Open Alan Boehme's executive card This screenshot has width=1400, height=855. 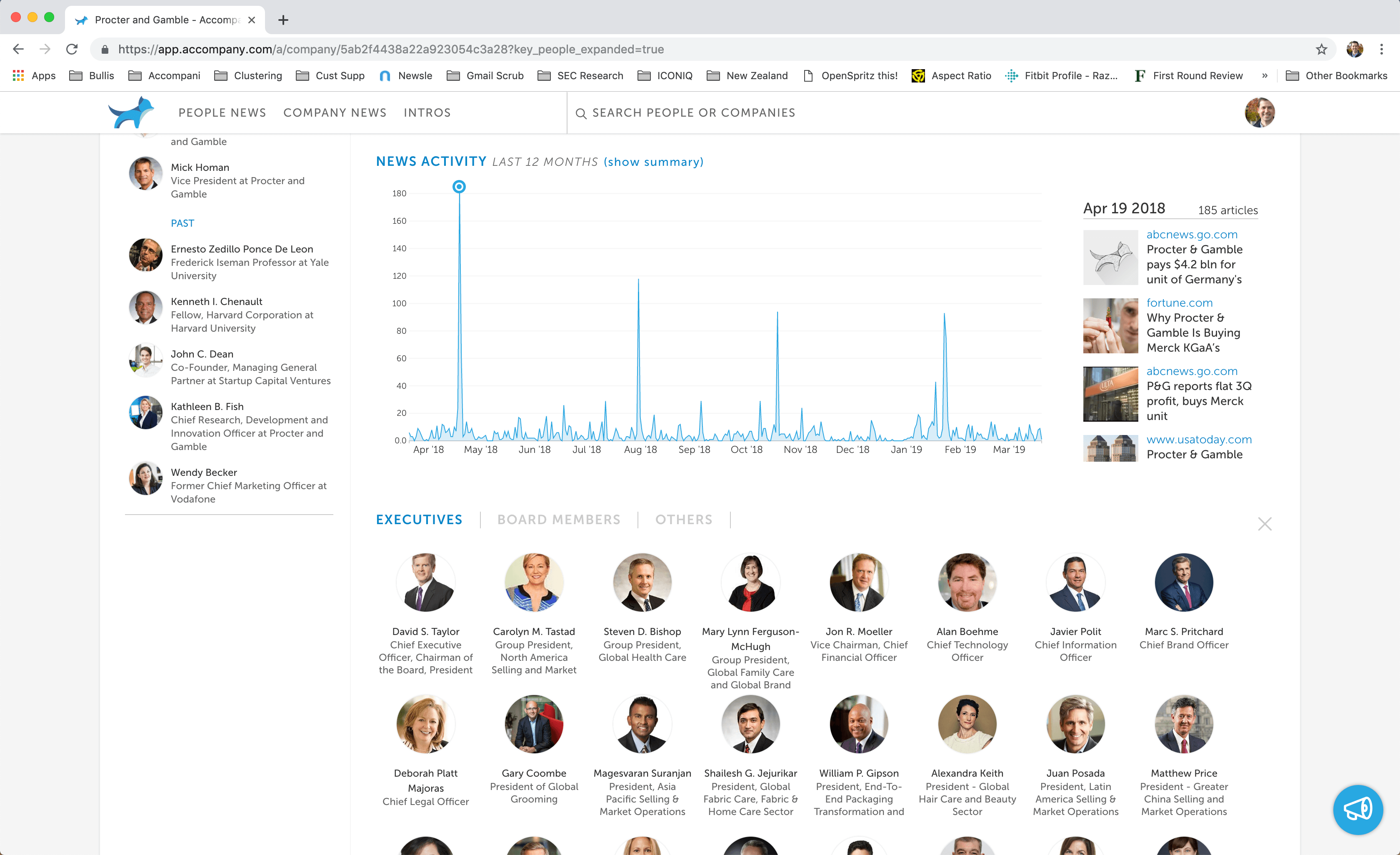967,608
